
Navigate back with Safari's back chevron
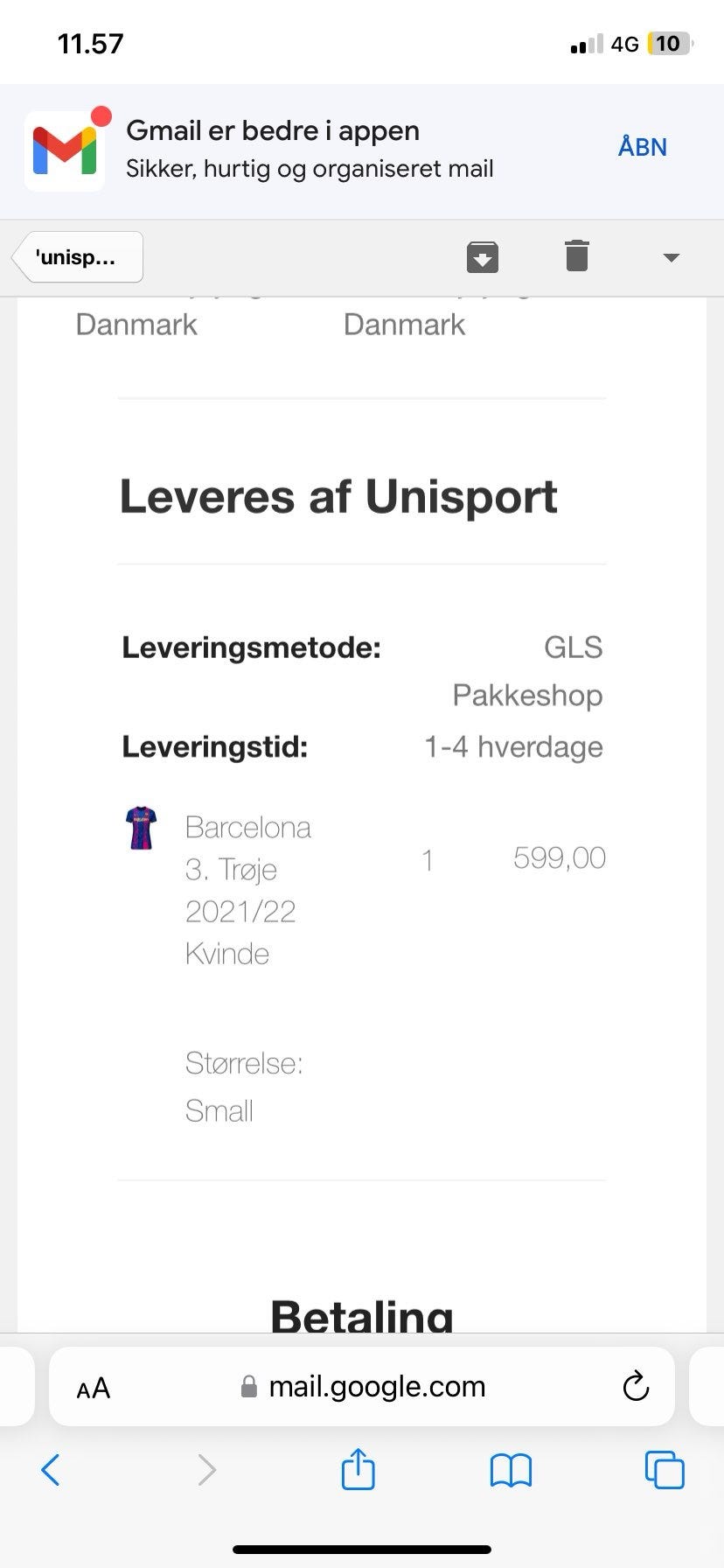pyautogui.click(x=51, y=1470)
